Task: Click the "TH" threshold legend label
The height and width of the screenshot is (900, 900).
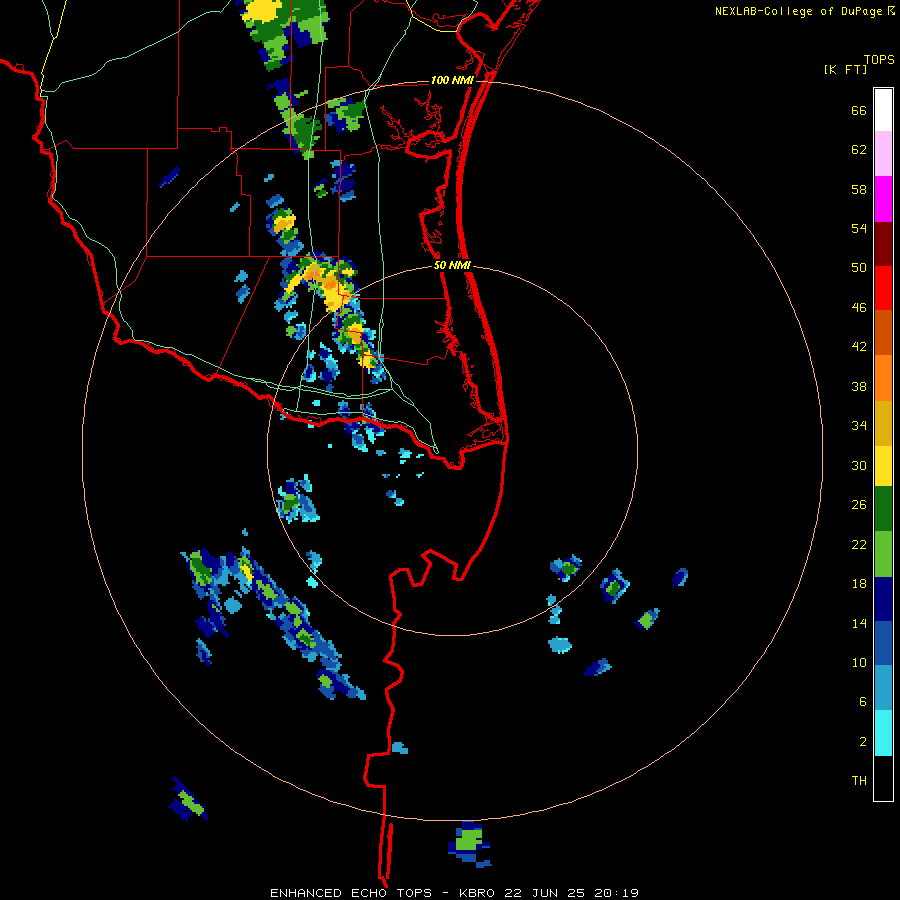Action: click(x=859, y=781)
